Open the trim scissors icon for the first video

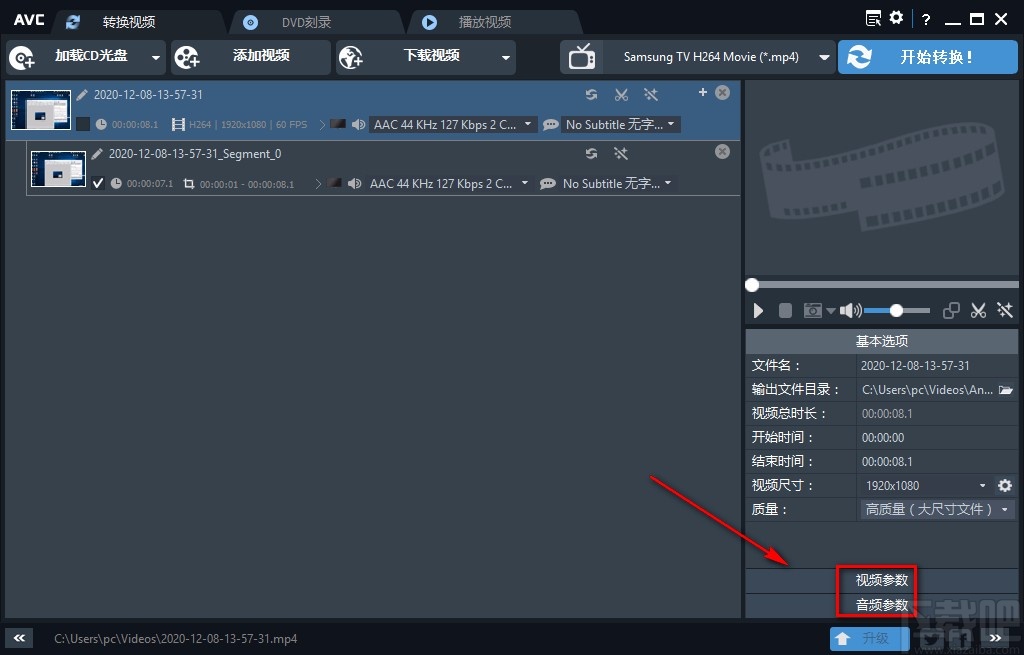click(x=622, y=94)
